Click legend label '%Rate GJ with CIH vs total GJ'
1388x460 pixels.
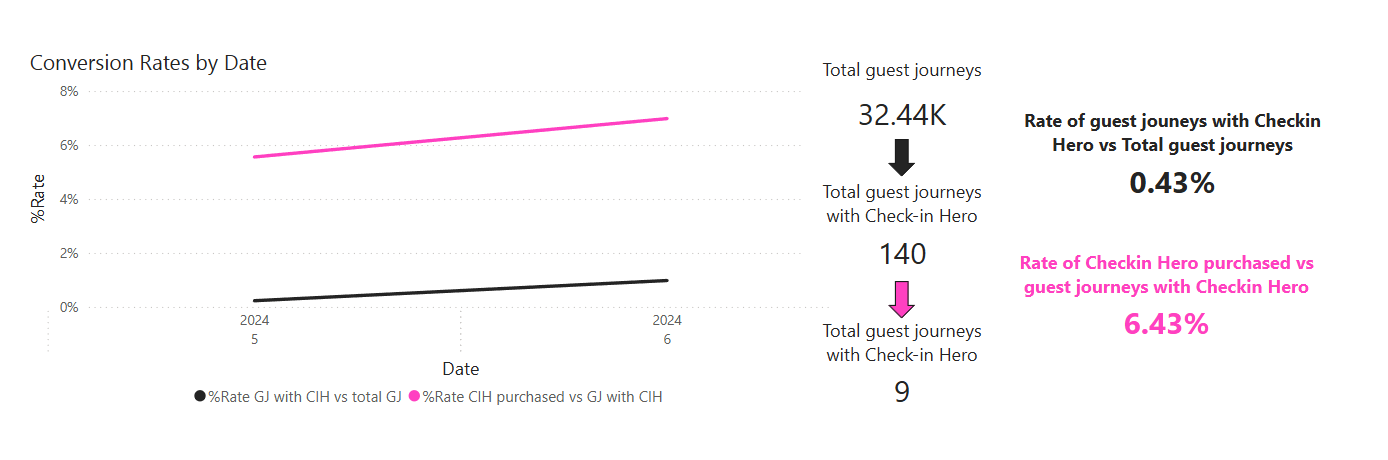click(304, 397)
